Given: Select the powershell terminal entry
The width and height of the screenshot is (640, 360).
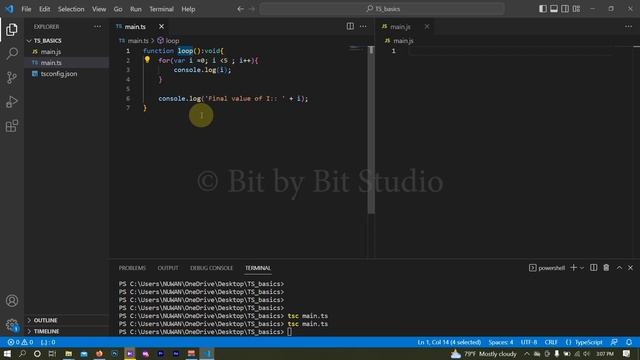Looking at the screenshot, I should click(547, 268).
